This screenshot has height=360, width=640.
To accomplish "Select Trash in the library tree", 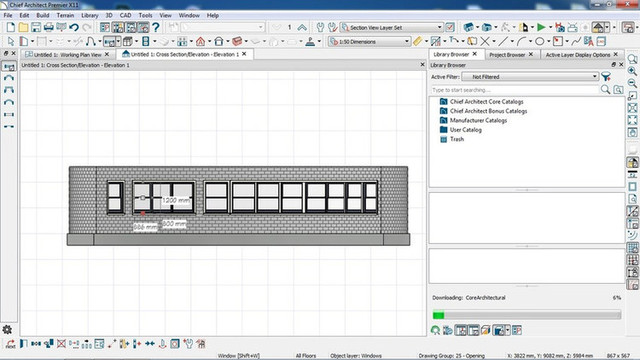I will (x=457, y=139).
